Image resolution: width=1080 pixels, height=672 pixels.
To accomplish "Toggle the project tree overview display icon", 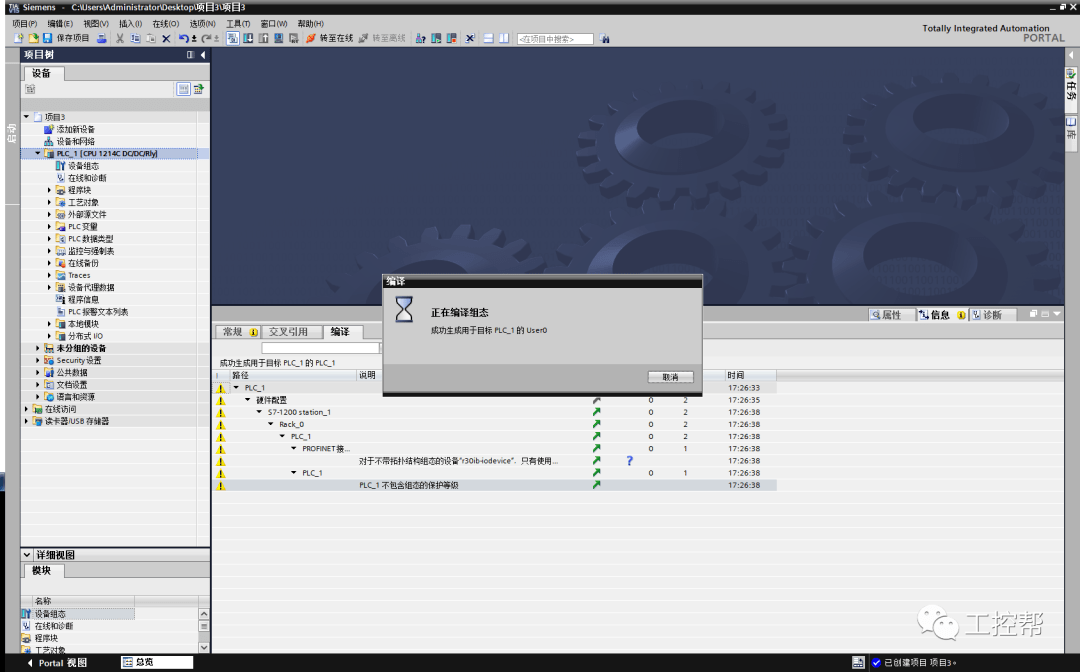I will coord(183,89).
